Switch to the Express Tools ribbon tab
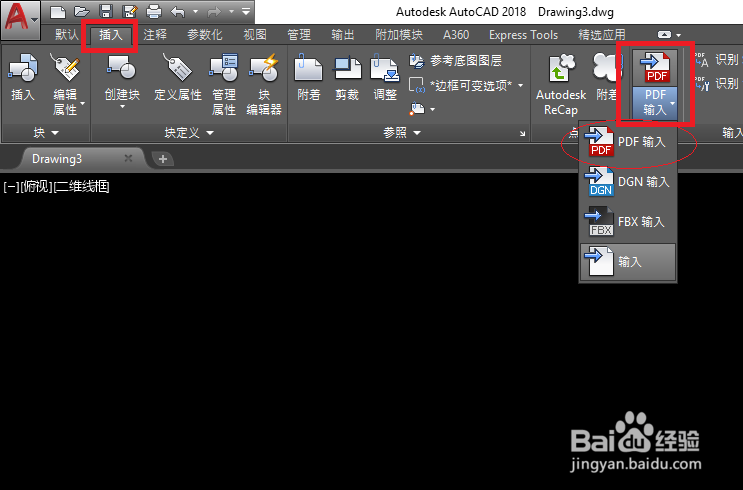Screen dimensions: 743x490 [523, 35]
